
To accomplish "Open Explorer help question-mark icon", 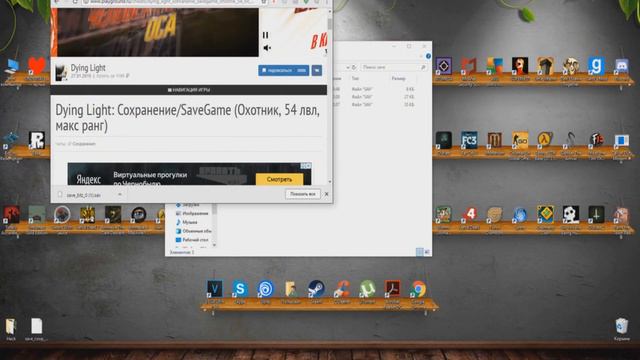I will 428,56.
